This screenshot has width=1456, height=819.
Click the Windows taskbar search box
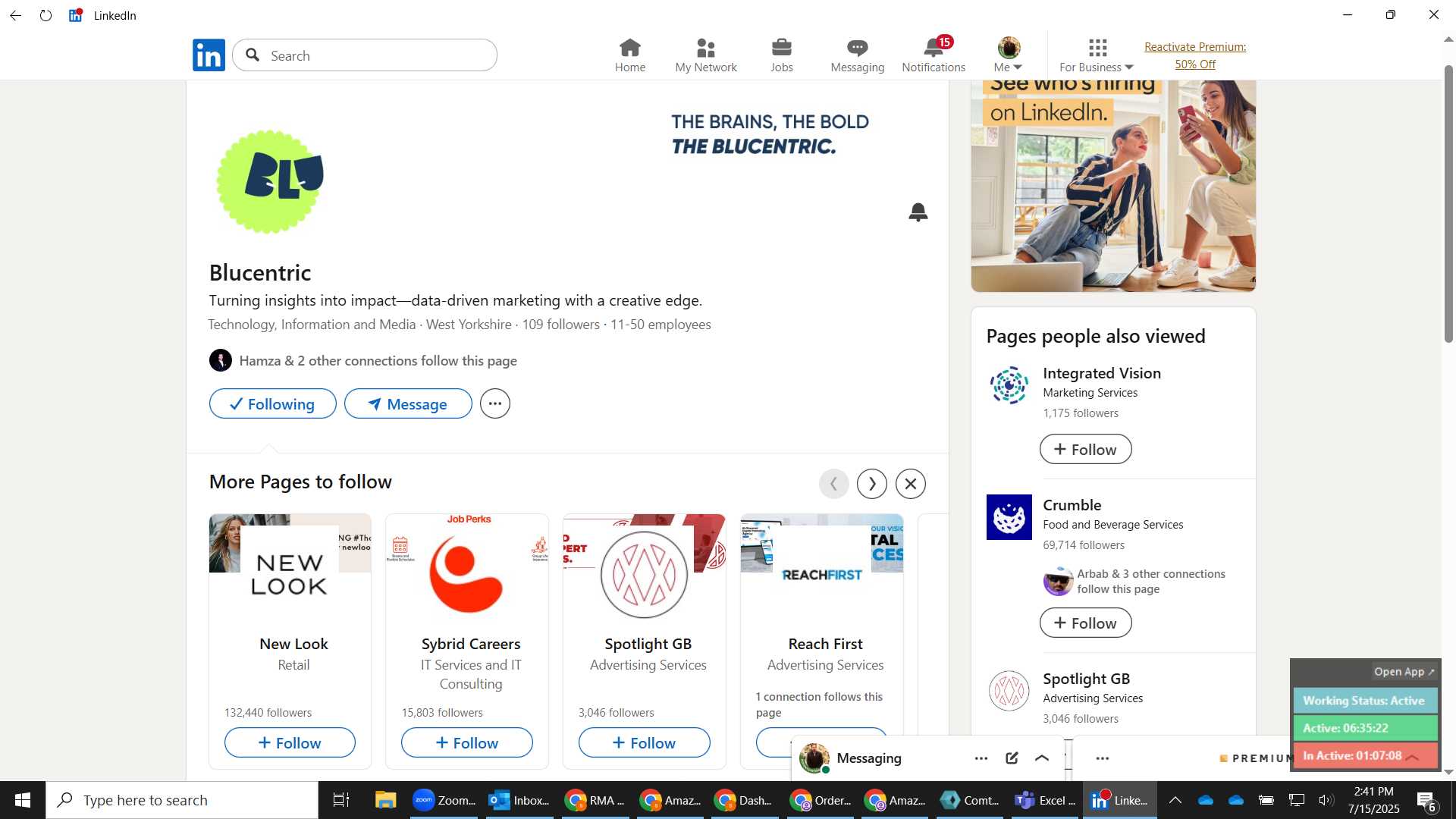pos(182,800)
